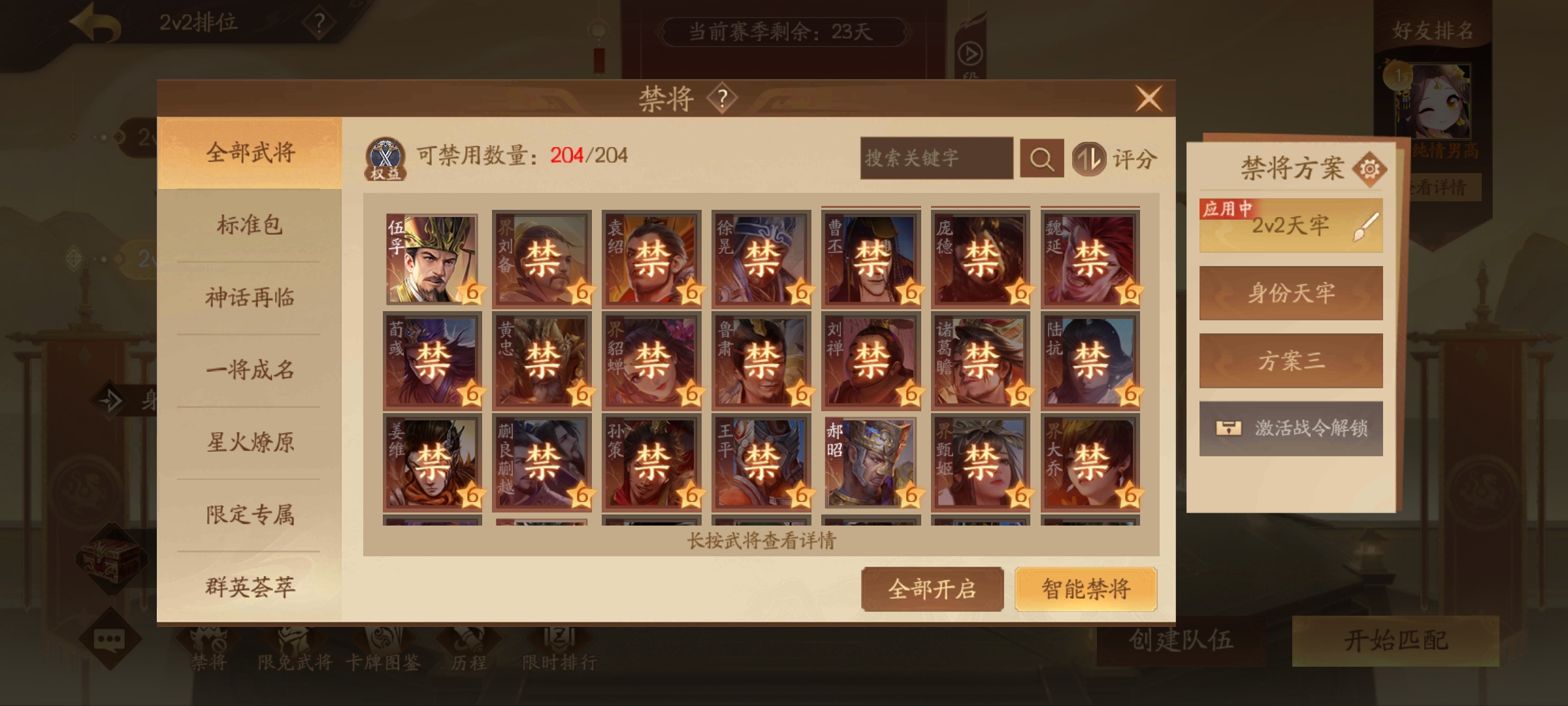
Task: Click edit brush icon on 2v2天牢
Action: point(1366,227)
